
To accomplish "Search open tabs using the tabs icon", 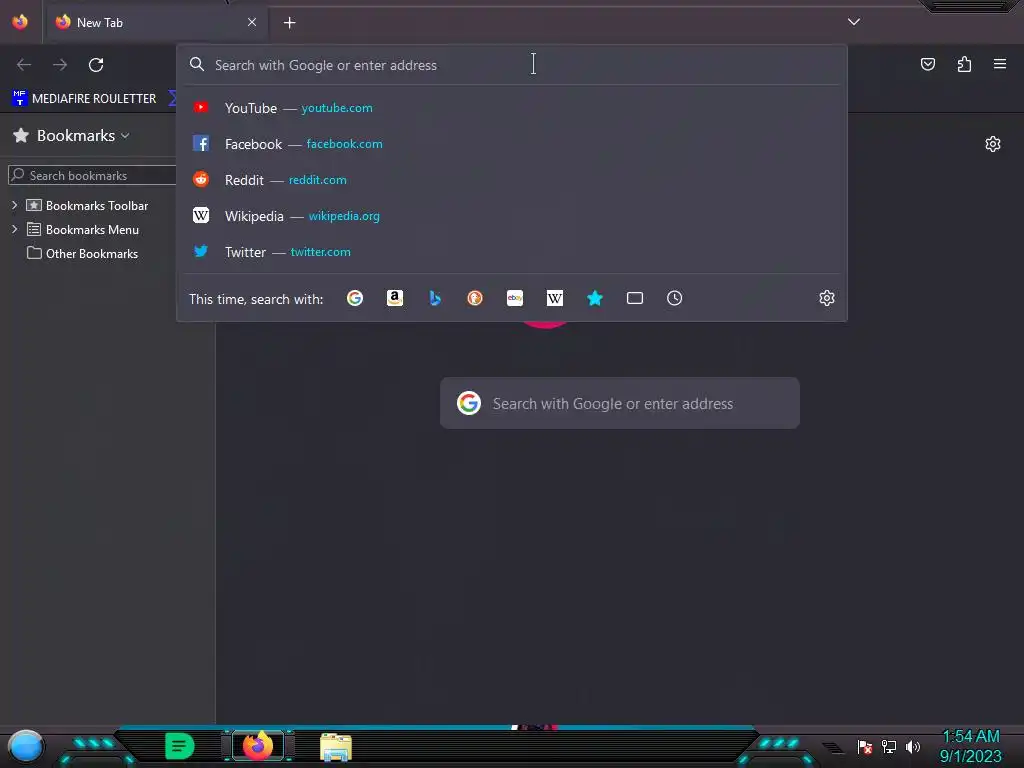I will (635, 298).
